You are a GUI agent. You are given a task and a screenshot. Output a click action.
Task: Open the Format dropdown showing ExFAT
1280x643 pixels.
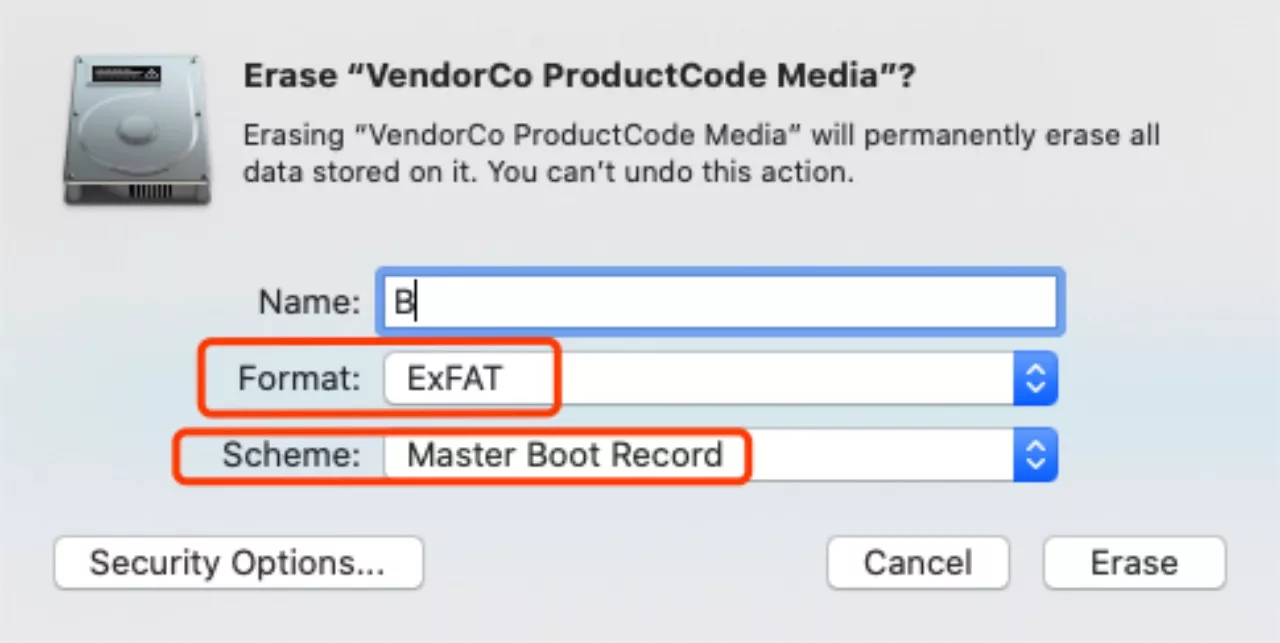[720, 378]
